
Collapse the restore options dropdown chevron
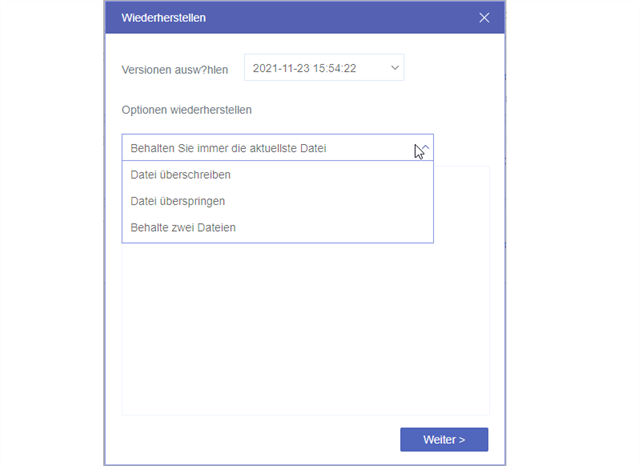[x=424, y=148]
